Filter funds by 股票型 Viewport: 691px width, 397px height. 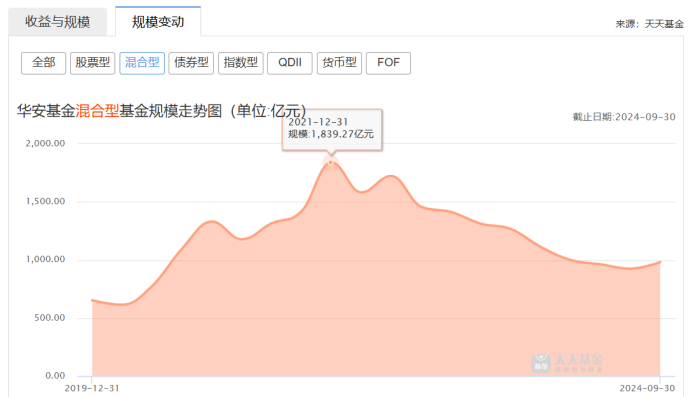93,63
